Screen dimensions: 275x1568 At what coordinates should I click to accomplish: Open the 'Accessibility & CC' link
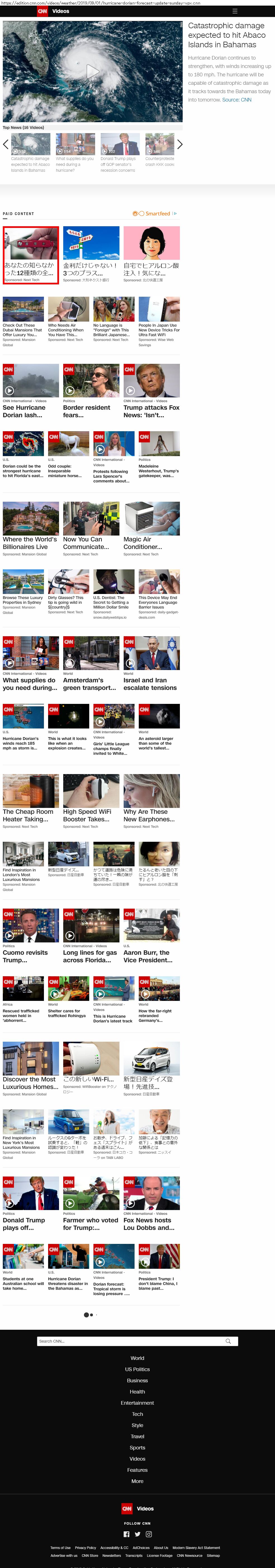[x=114, y=1547]
